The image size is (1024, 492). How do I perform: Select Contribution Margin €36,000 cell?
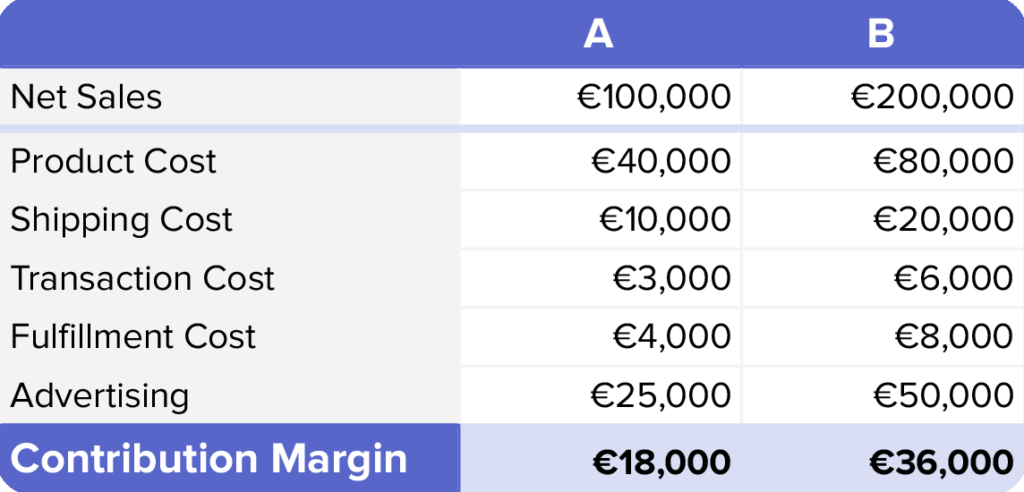pyautogui.click(x=941, y=461)
